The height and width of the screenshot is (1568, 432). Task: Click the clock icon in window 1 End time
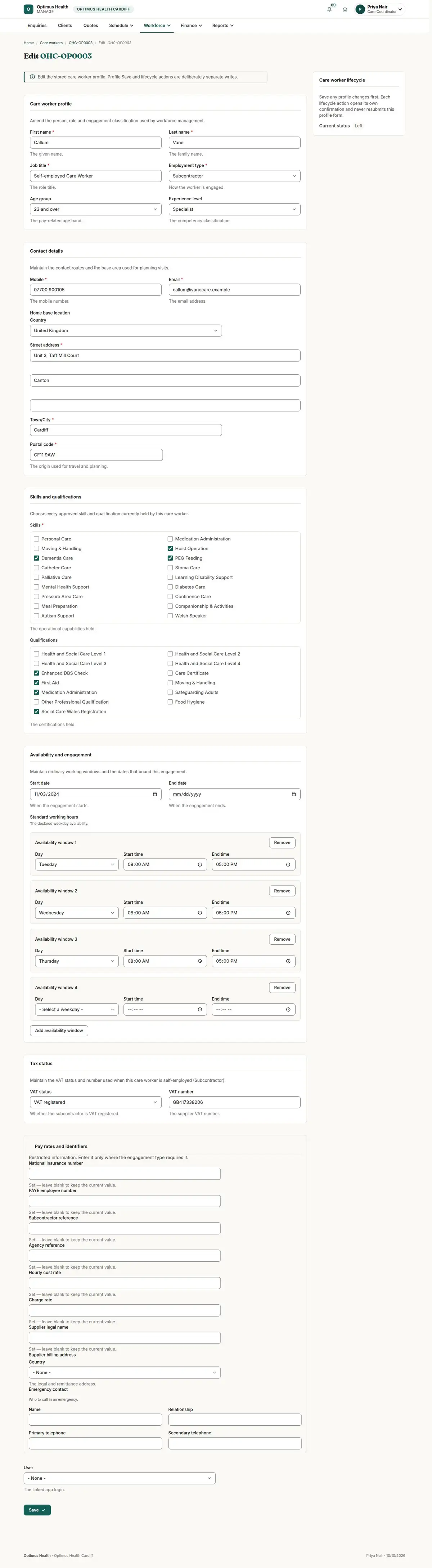[x=288, y=864]
